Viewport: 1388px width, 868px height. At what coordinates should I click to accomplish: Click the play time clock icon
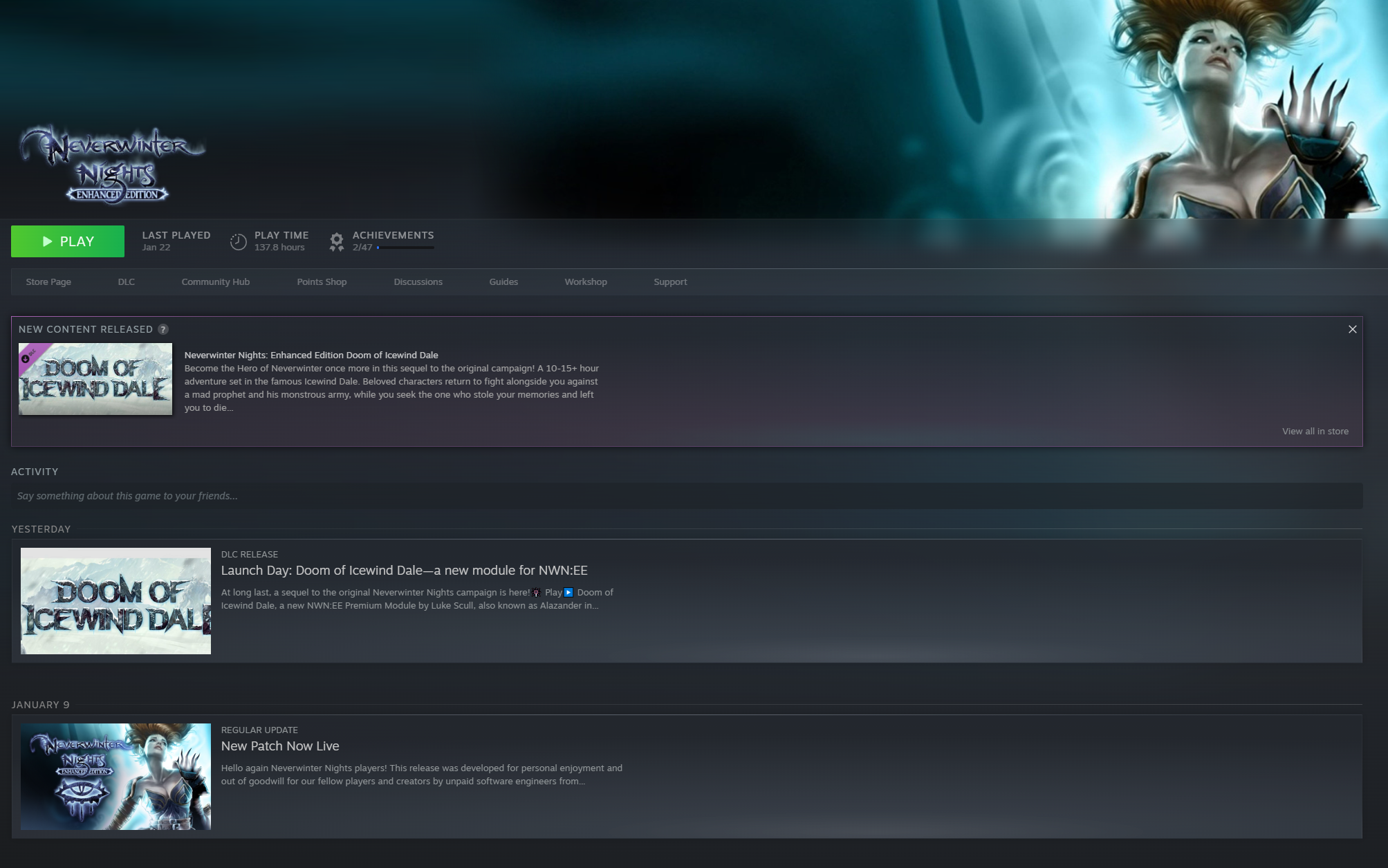[x=238, y=241]
